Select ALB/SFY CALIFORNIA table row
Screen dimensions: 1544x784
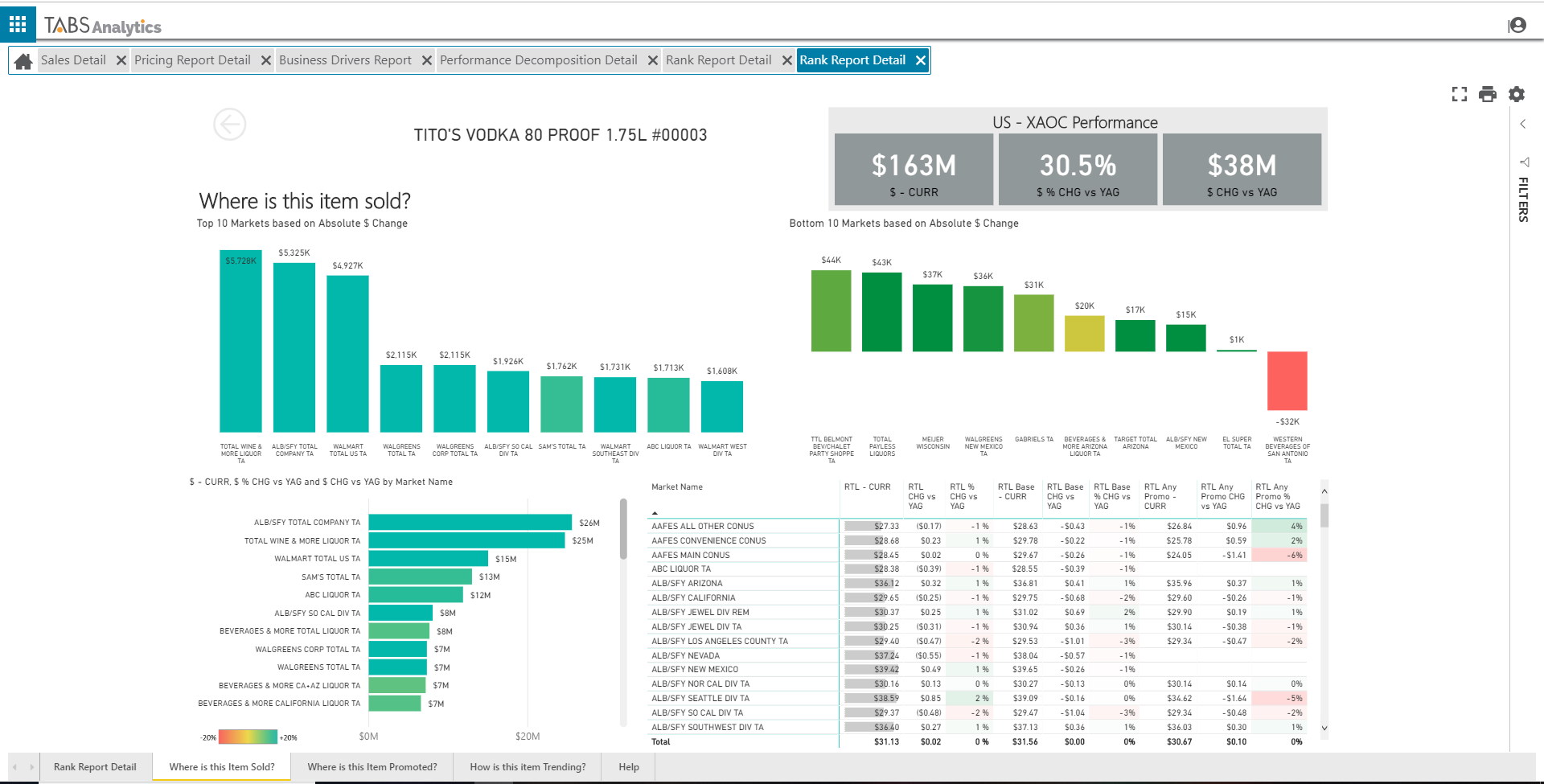click(x=977, y=598)
